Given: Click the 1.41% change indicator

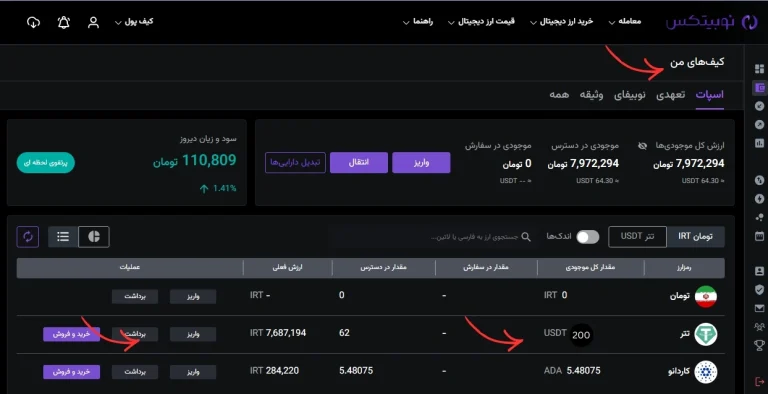Looking at the screenshot, I should (218, 189).
